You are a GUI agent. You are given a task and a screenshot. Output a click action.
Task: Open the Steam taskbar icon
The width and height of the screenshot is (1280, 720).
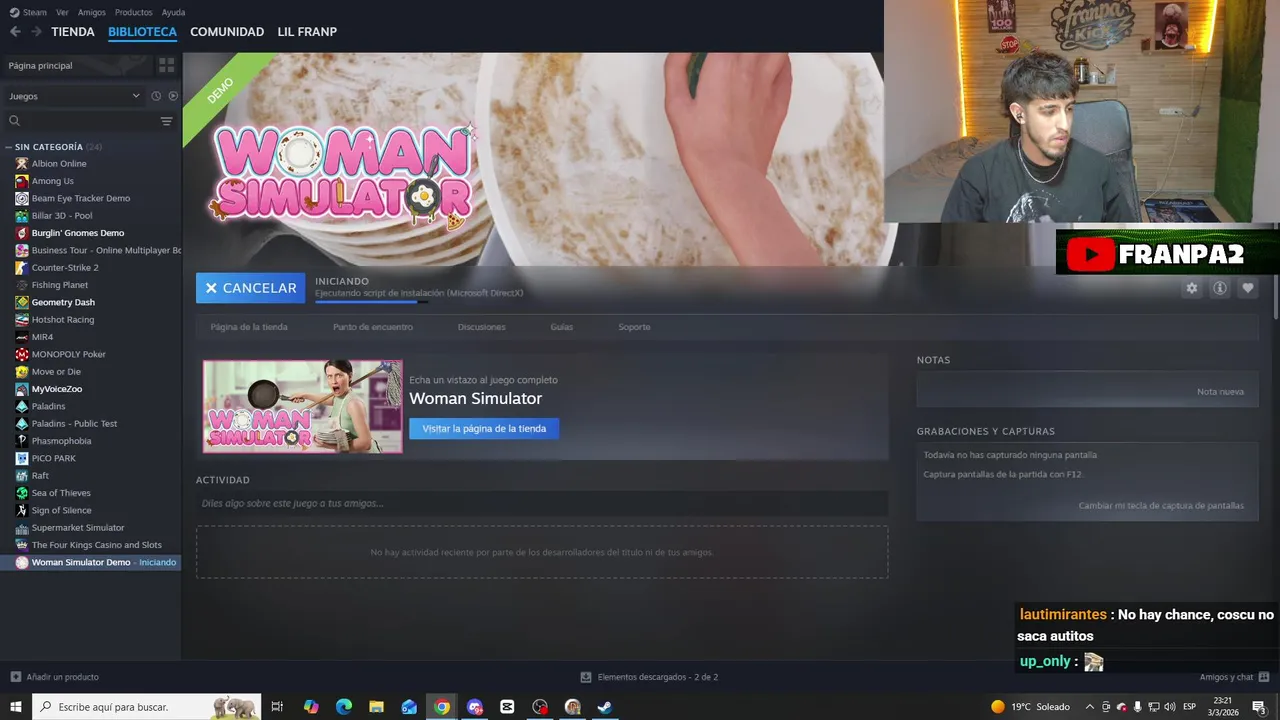click(605, 707)
